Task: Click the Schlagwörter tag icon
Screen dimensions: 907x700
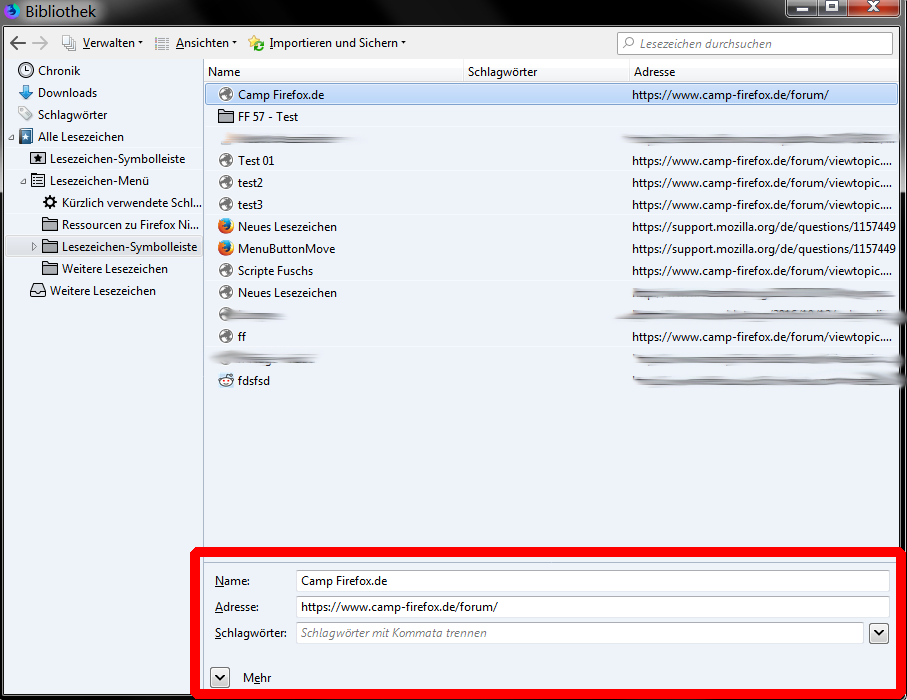Action: point(25,114)
